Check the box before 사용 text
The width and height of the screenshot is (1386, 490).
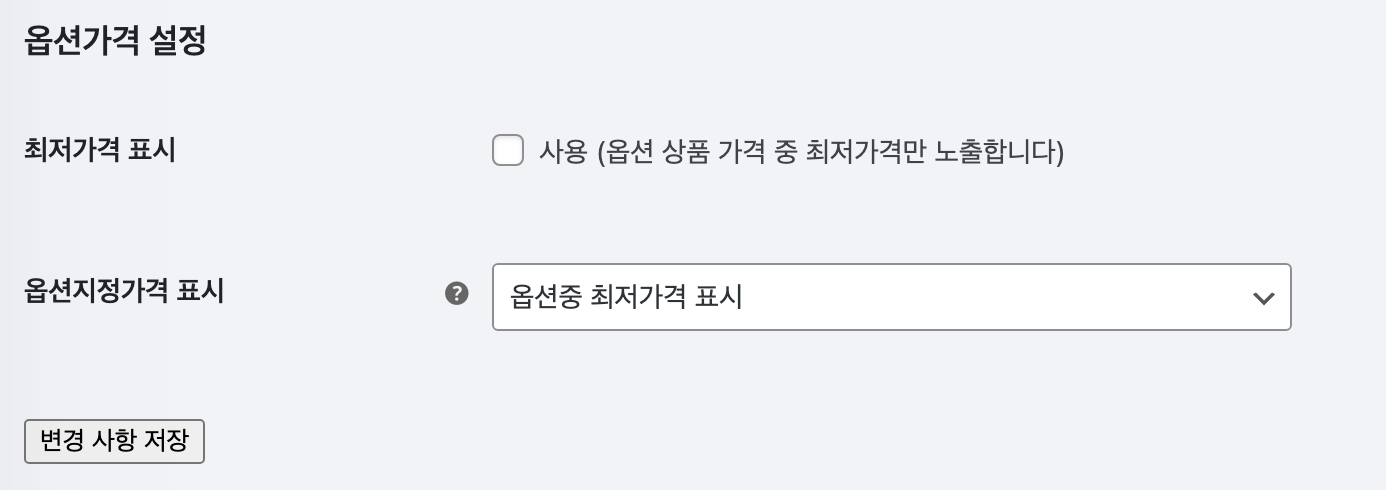point(508,152)
